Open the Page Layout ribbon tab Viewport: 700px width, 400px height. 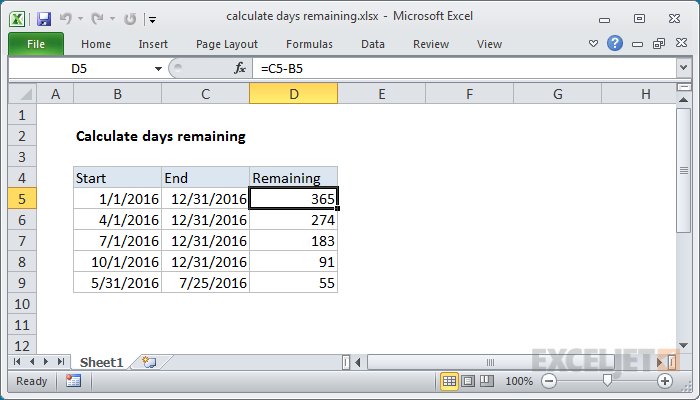(x=227, y=44)
